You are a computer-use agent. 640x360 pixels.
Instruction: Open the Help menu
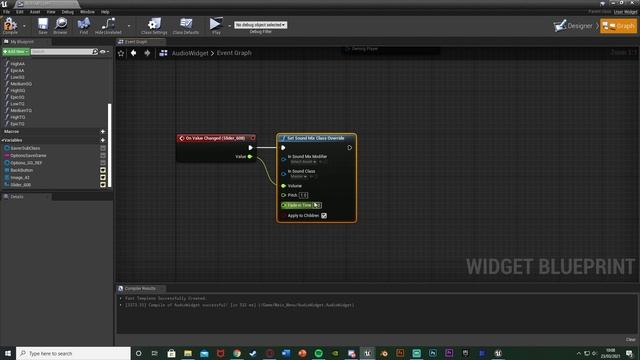click(x=105, y=12)
